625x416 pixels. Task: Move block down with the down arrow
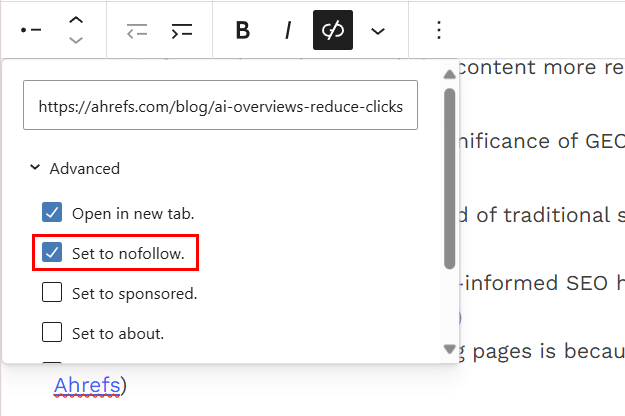click(x=76, y=40)
